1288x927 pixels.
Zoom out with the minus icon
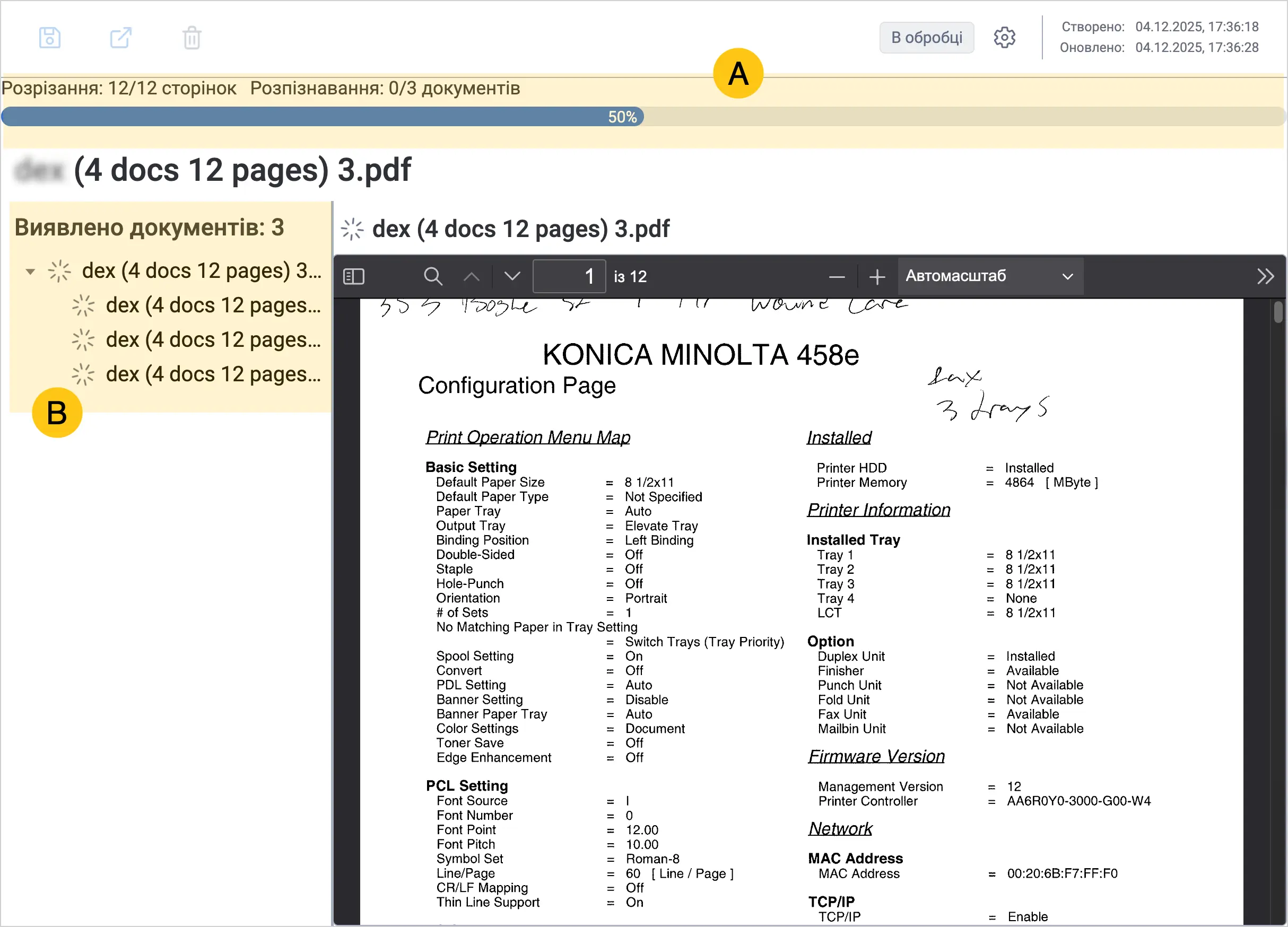[x=837, y=276]
